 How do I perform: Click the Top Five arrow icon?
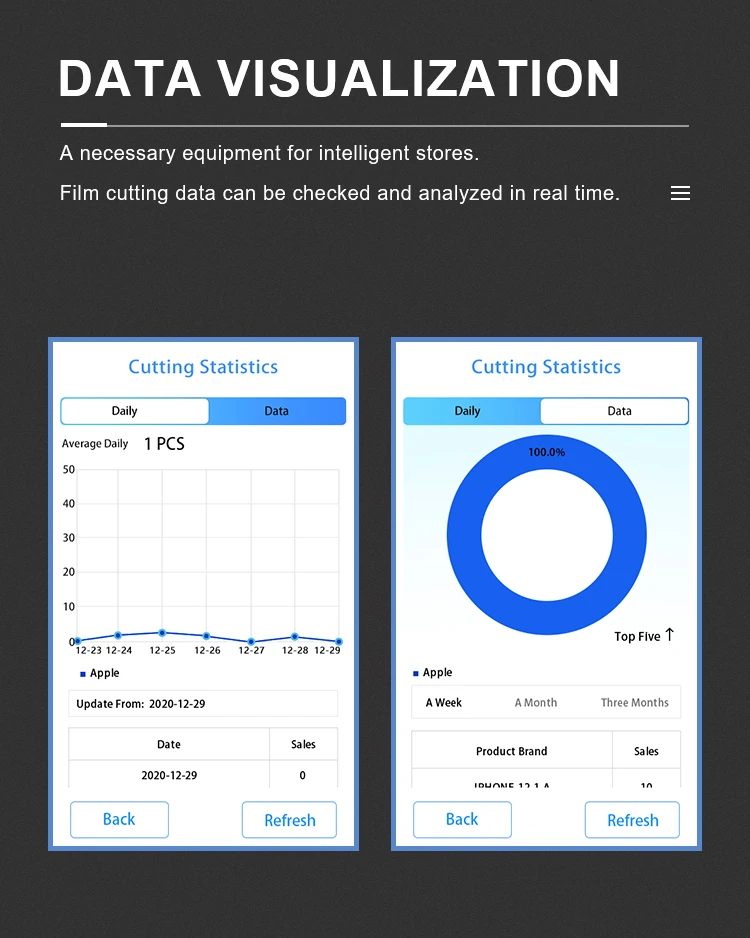pyautogui.click(x=669, y=635)
